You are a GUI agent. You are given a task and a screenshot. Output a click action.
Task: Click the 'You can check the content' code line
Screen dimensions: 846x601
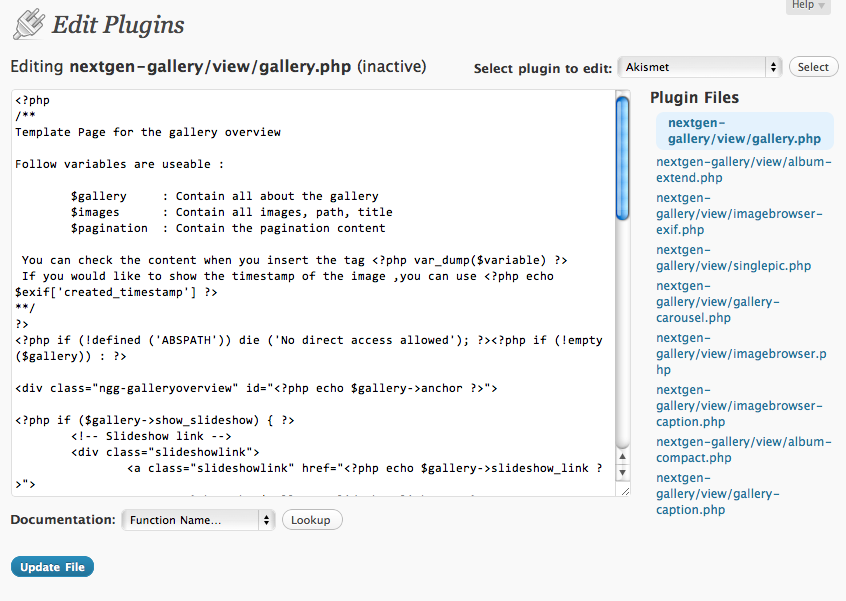[x=295, y=260]
